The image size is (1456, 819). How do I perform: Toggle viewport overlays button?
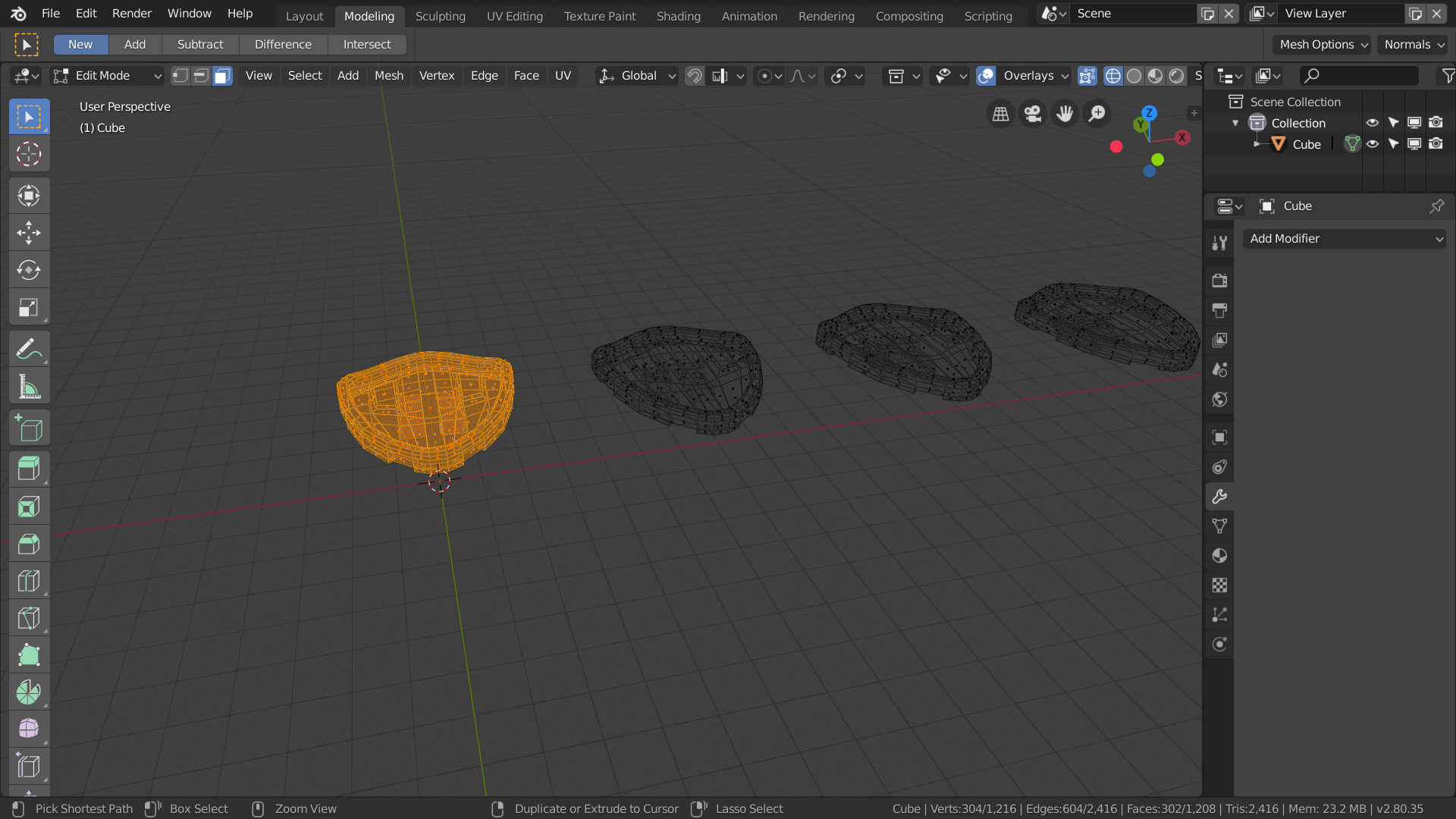click(986, 76)
